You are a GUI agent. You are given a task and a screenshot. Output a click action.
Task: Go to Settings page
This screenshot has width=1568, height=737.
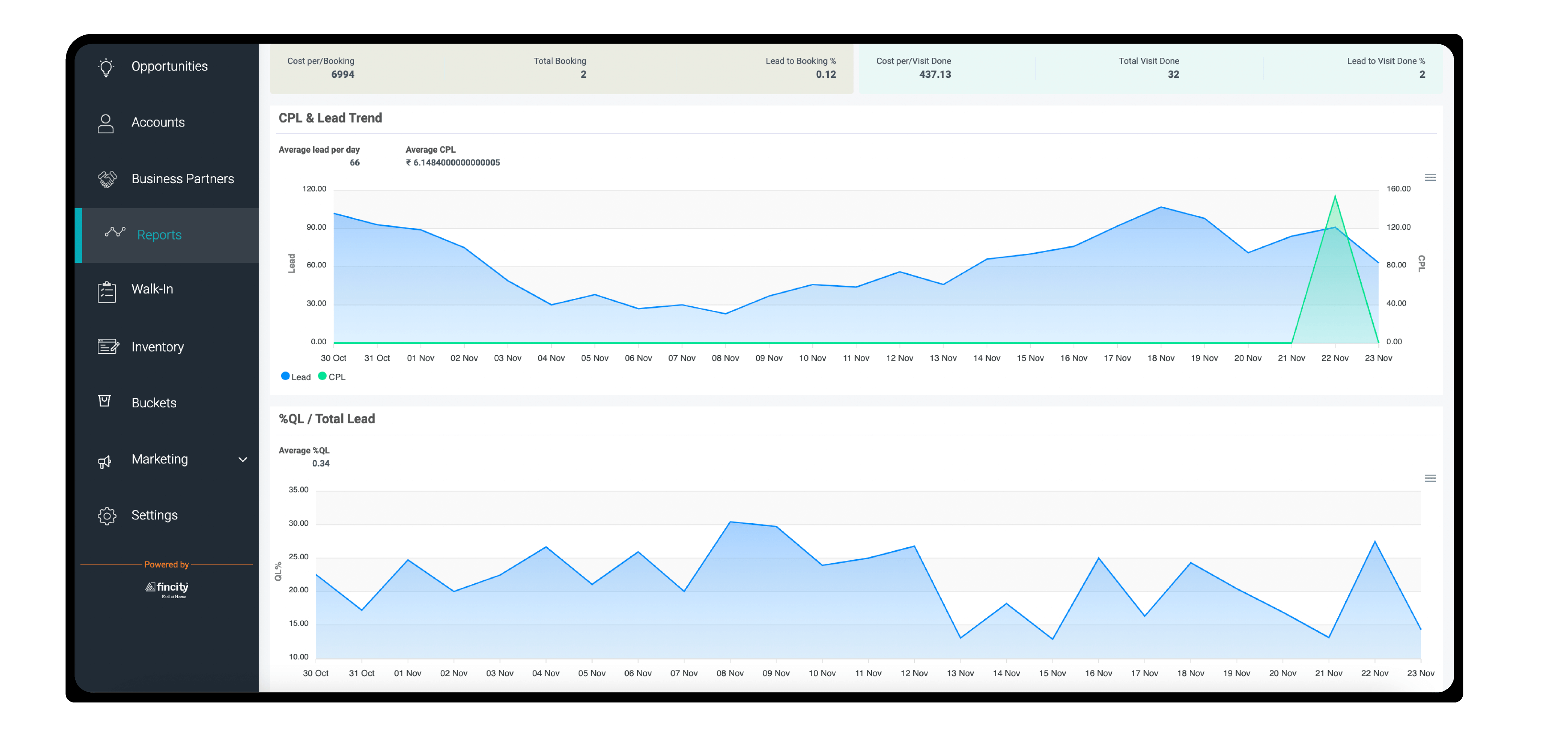click(155, 515)
